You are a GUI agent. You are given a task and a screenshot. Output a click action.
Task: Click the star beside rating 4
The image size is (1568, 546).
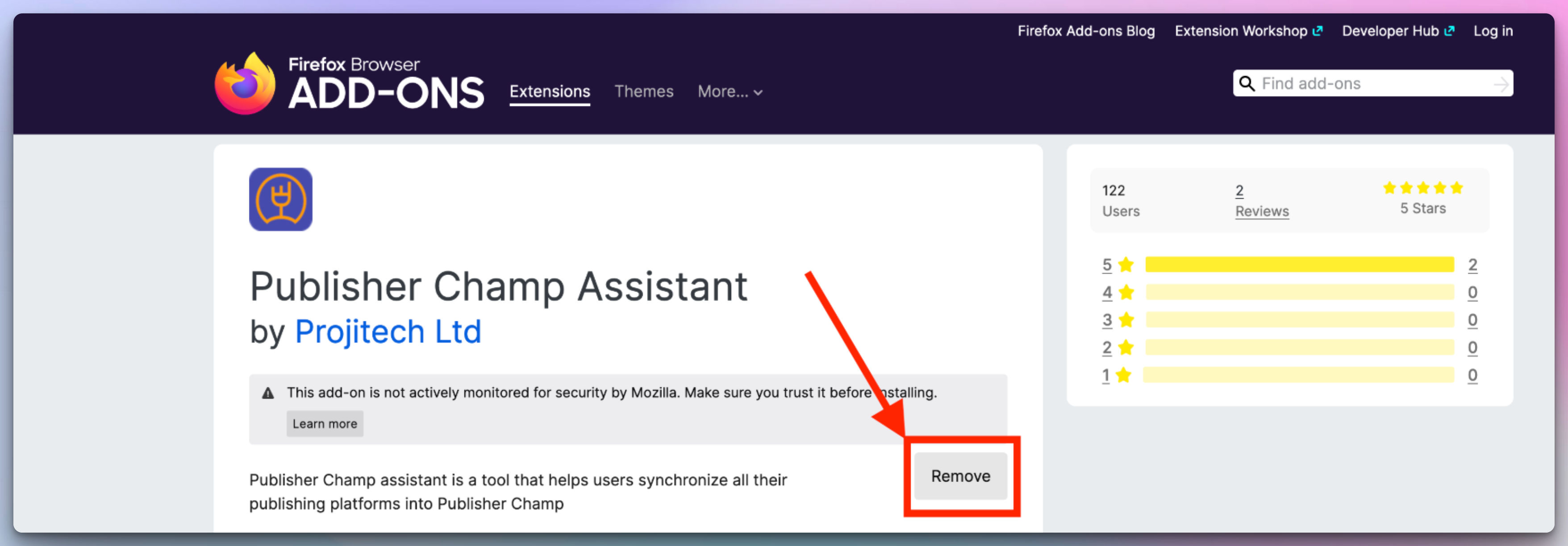(1126, 293)
